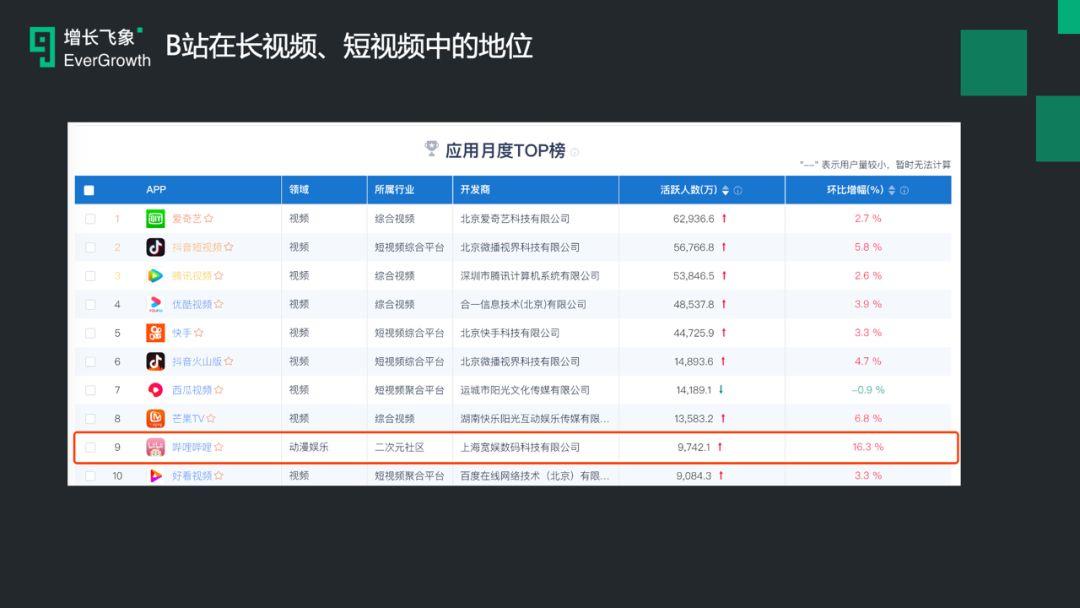Click the Bilibili app icon

(155, 447)
